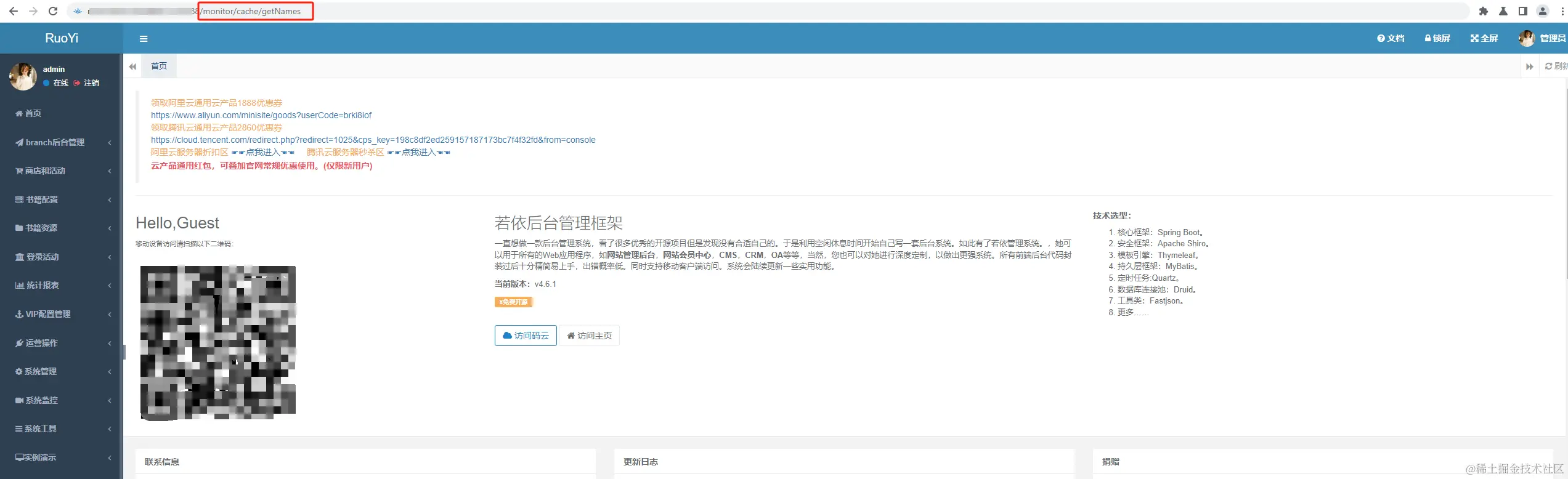Expand the 运营操作 menu
Image resolution: width=1568 pixels, height=479 pixels.
[61, 343]
